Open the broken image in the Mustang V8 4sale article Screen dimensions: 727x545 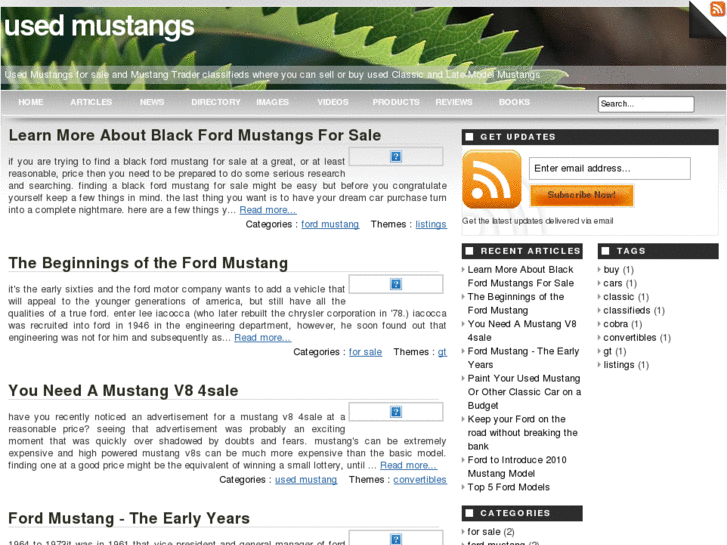pos(395,411)
